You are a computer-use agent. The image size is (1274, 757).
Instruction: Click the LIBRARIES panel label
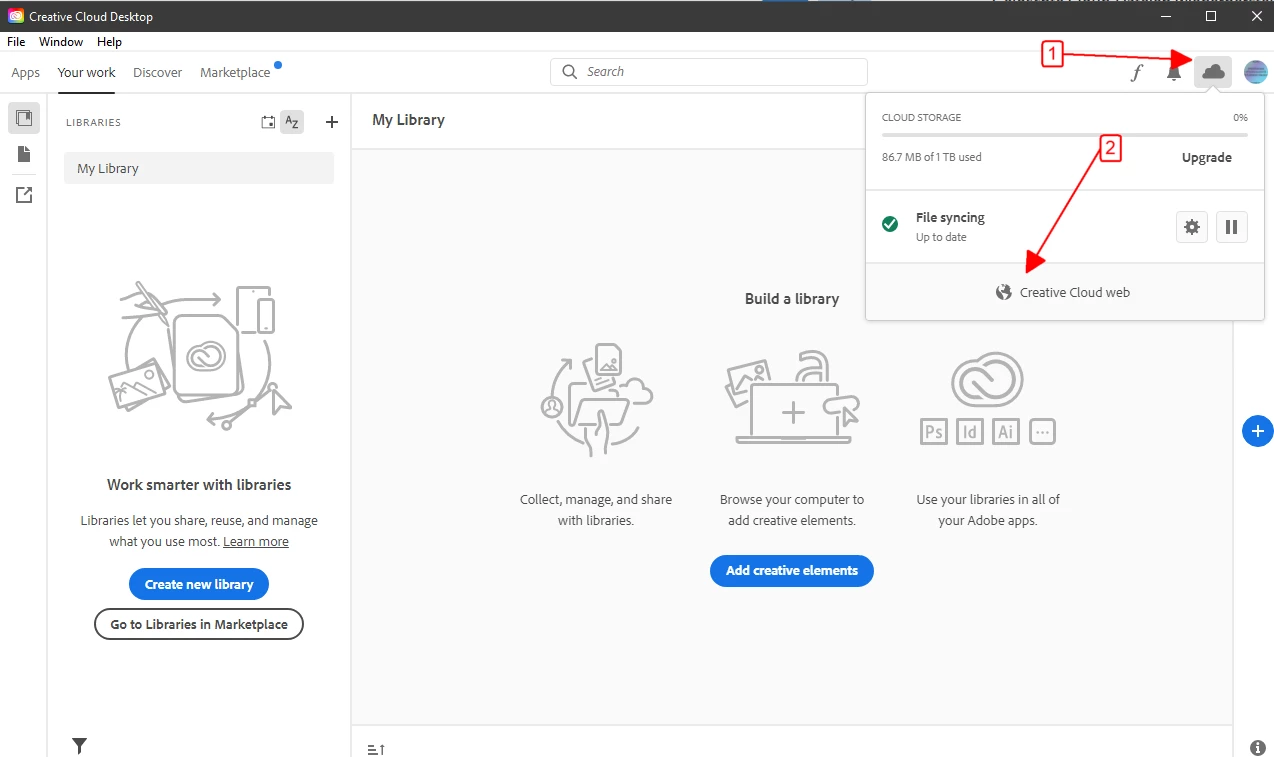93,122
